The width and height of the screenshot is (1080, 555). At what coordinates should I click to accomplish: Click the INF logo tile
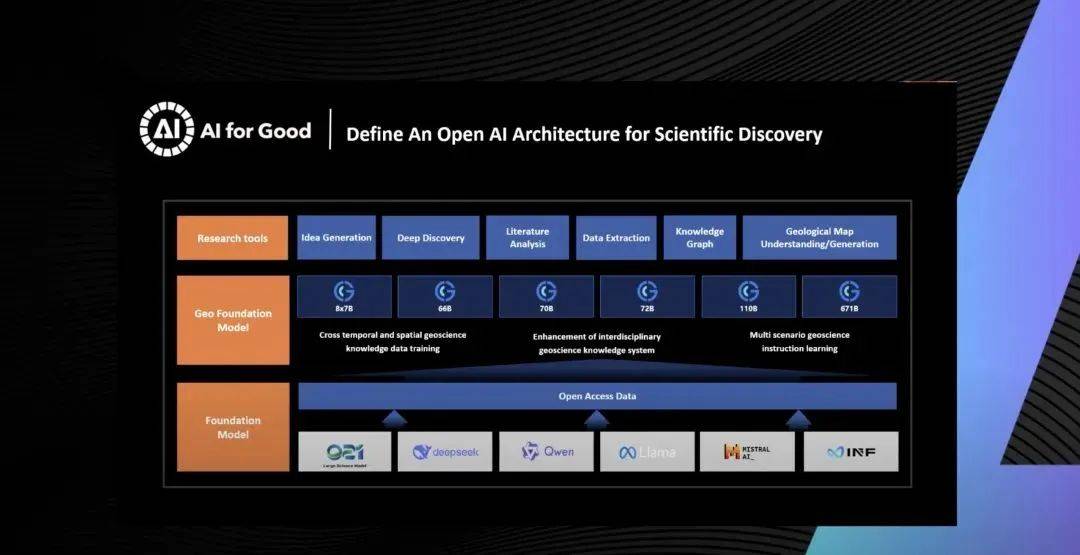point(849,452)
